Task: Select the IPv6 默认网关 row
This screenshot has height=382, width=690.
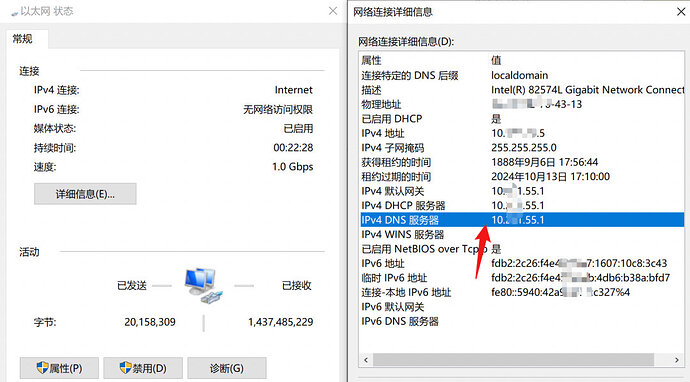Action: (x=522, y=307)
